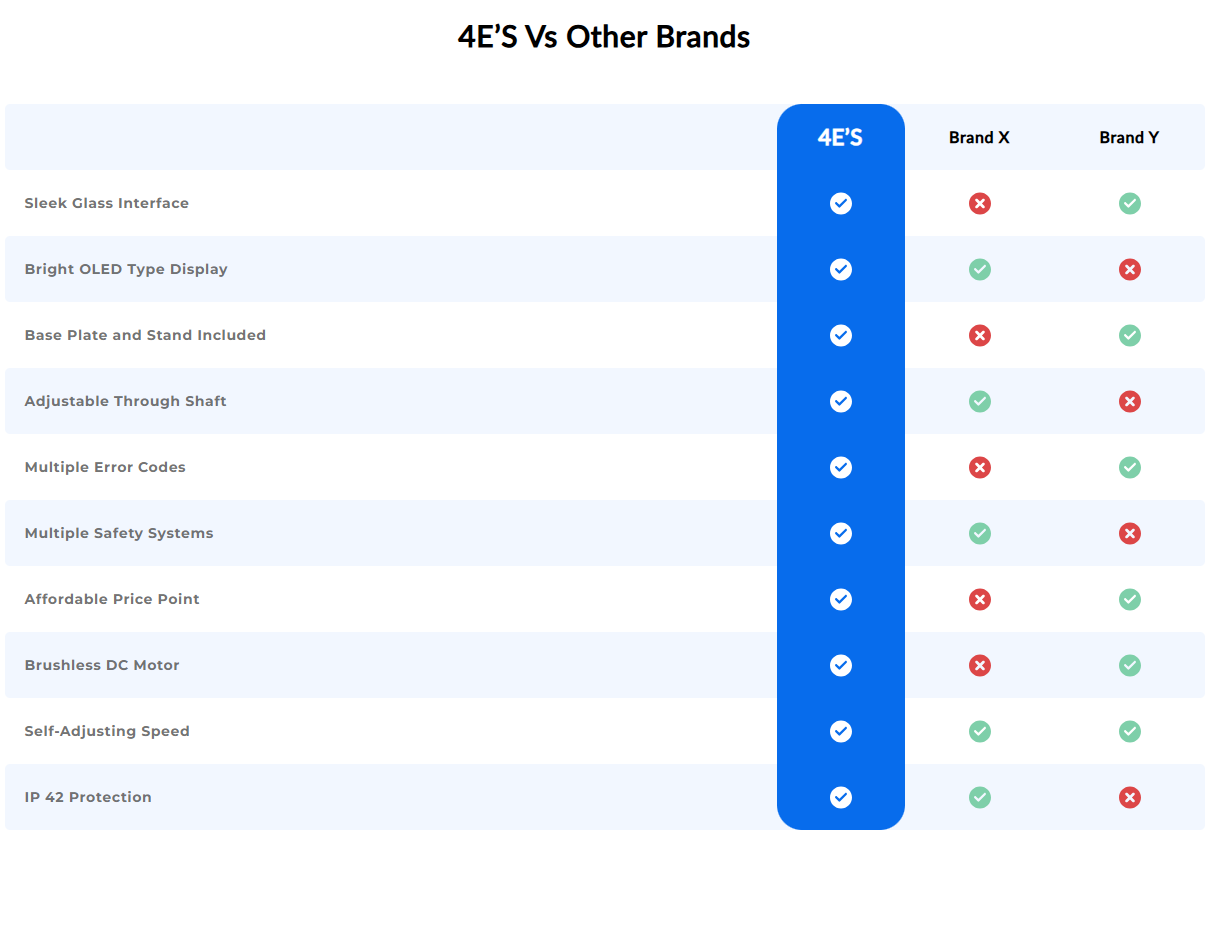
Task: Click Brand X red cross for Base Plate row
Action: [x=980, y=336]
